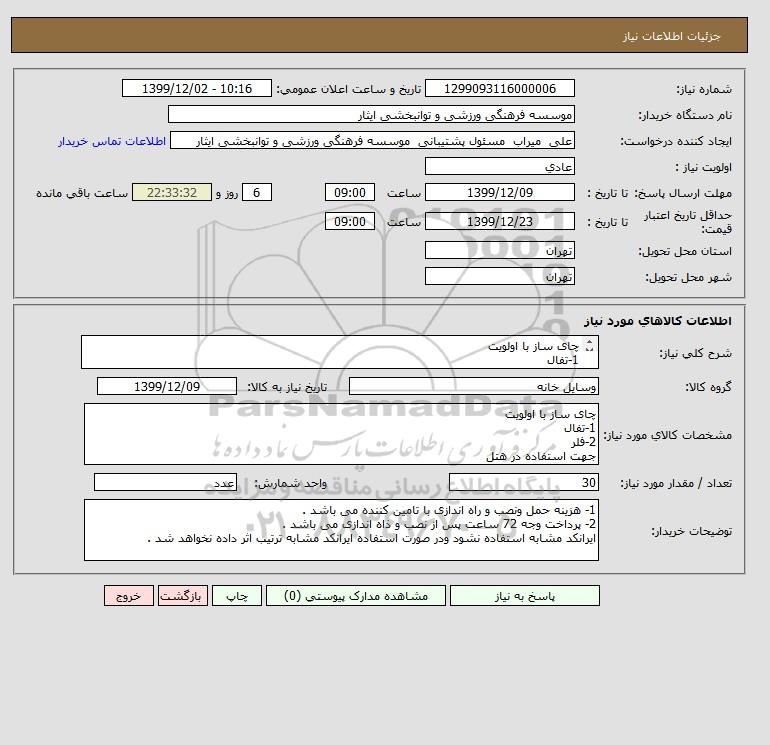770x745 pixels.
Task: Click the توضیحات خریدار text area
Action: (x=341, y=530)
